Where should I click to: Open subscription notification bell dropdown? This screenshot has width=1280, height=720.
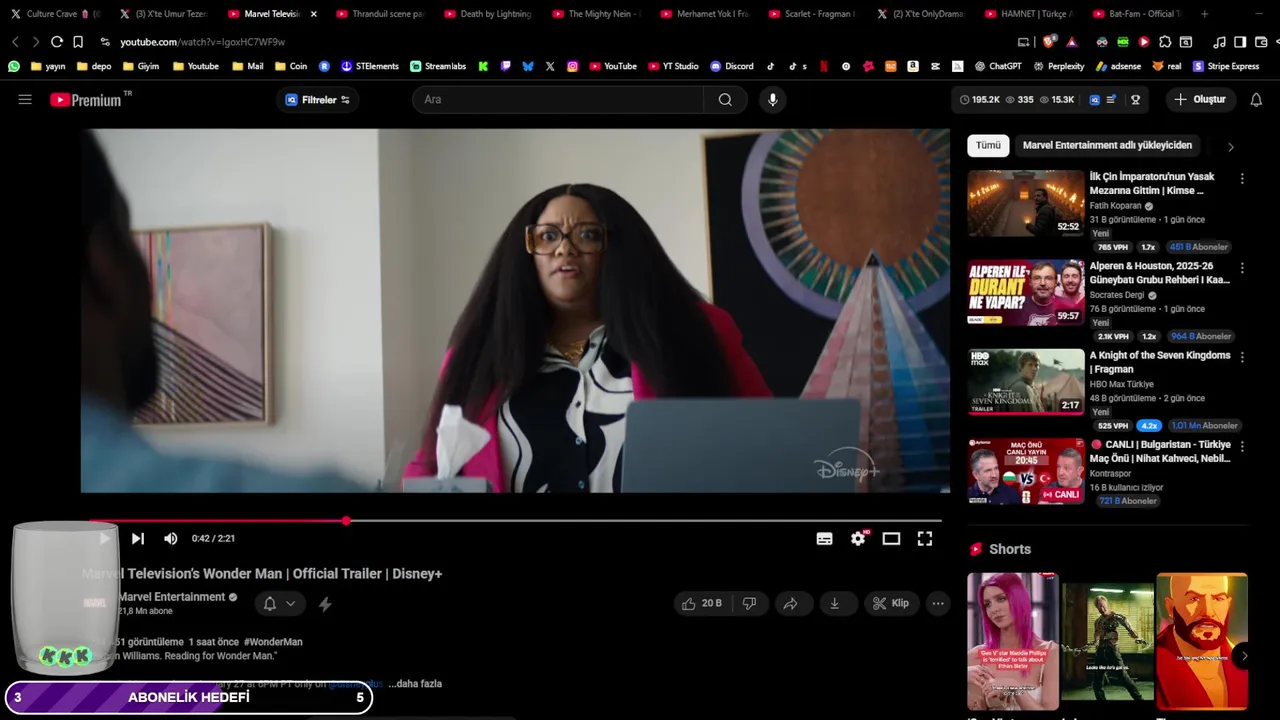click(279, 603)
